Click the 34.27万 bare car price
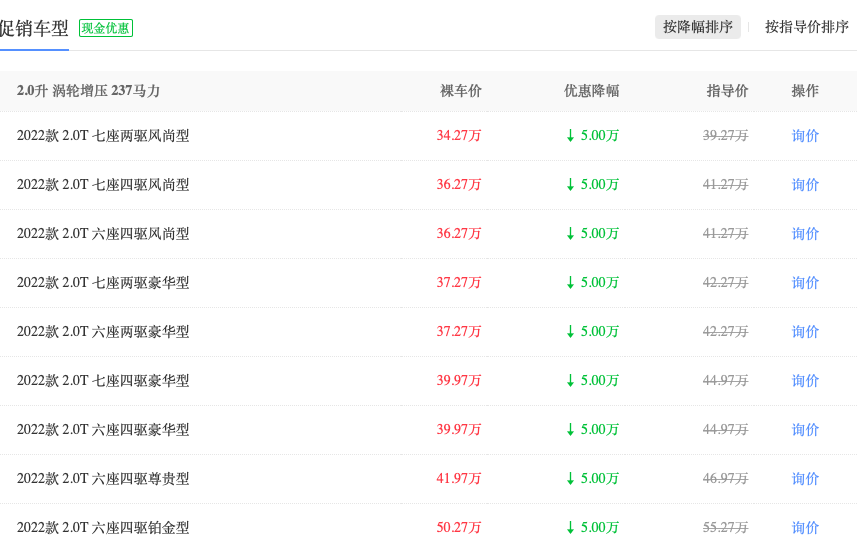 [x=458, y=136]
